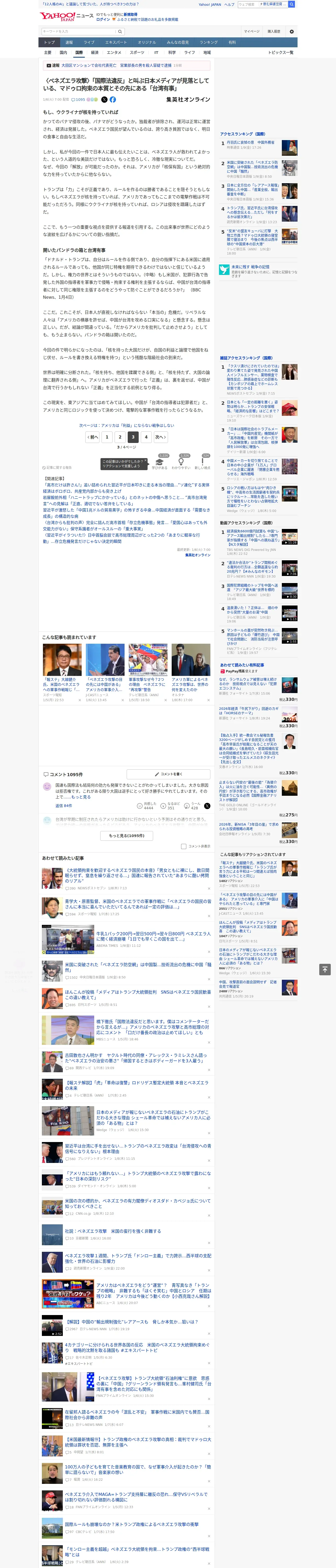
Task: Click the うーん reaction on the first comment
Action: (192, 805)
